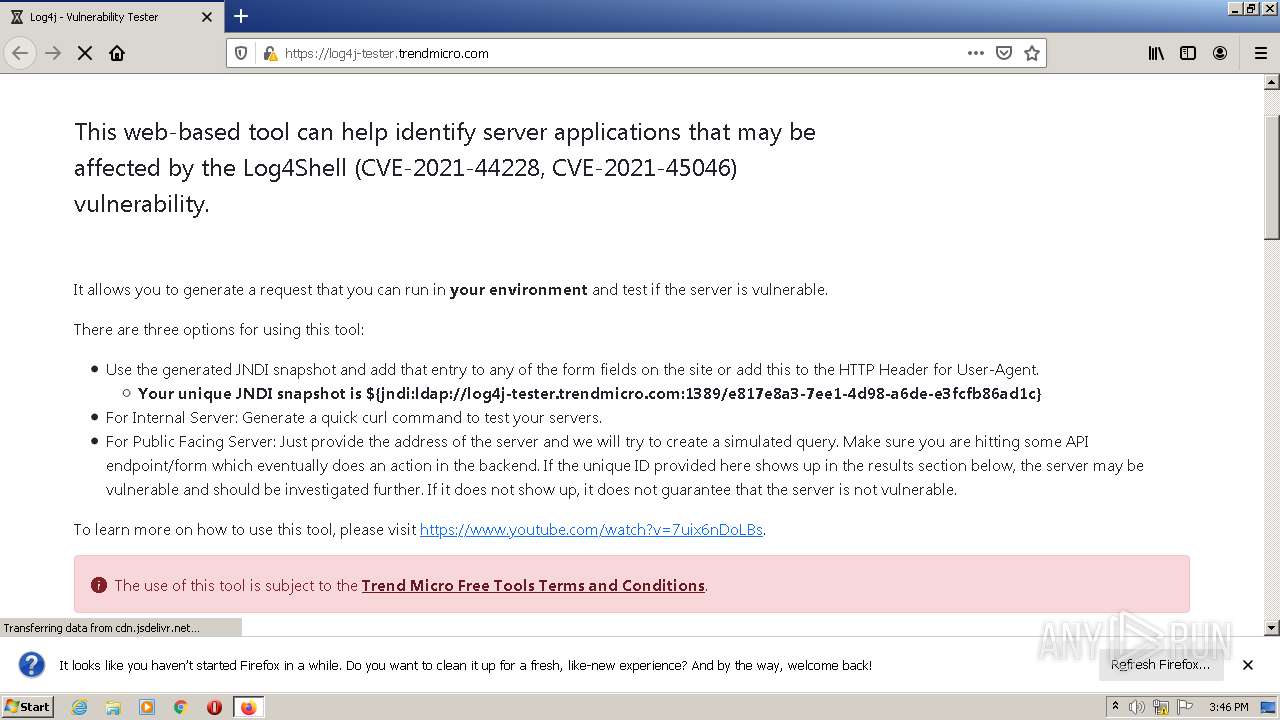Open page actions three-dot menu
The width and height of the screenshot is (1280, 720).
976,53
